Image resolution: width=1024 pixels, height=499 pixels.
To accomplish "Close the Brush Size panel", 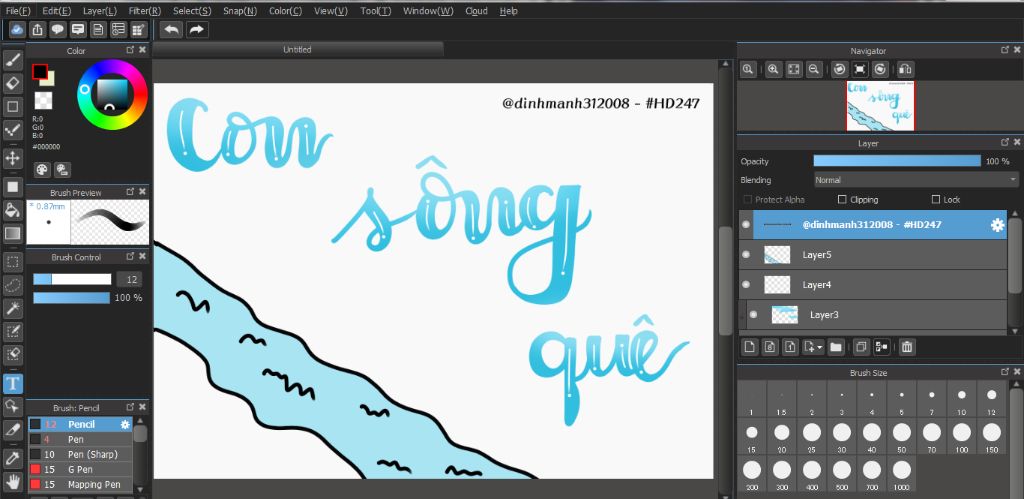I will click(1017, 372).
